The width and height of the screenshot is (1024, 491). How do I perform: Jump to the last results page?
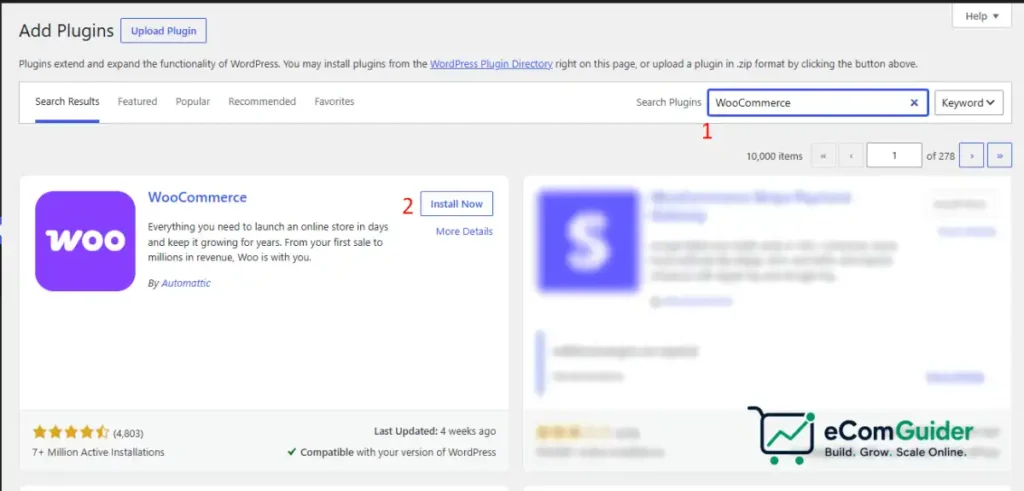(1000, 156)
